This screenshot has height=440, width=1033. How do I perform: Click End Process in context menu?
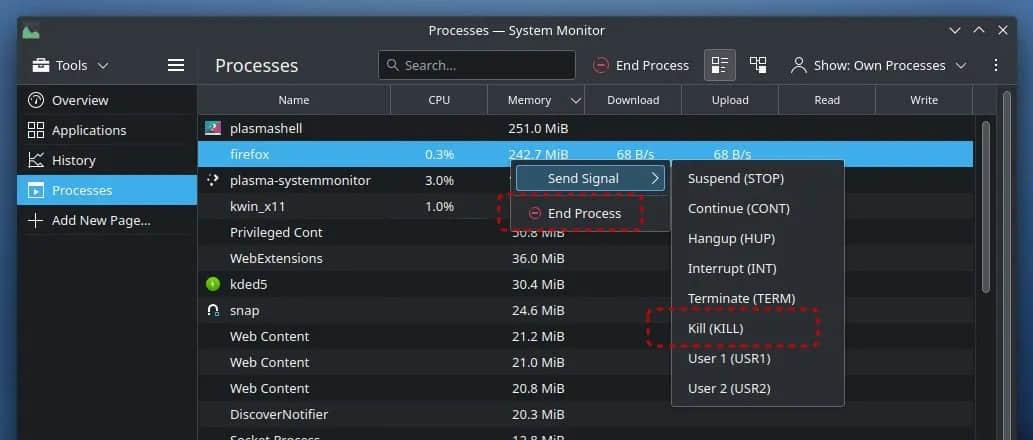tap(584, 213)
